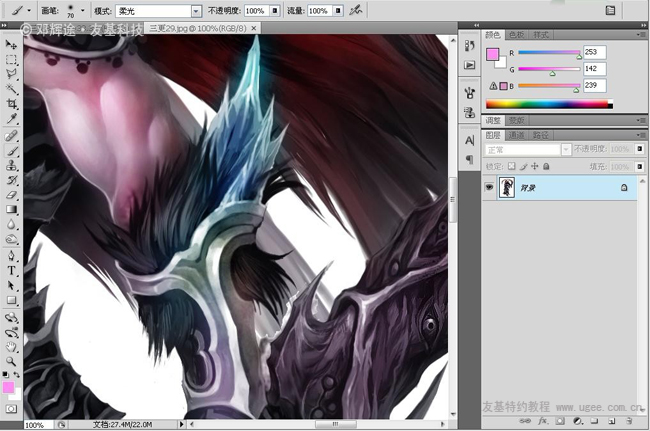Viewport: 650px width, 431px height.
Task: Toggle lock all
Action: [546, 166]
